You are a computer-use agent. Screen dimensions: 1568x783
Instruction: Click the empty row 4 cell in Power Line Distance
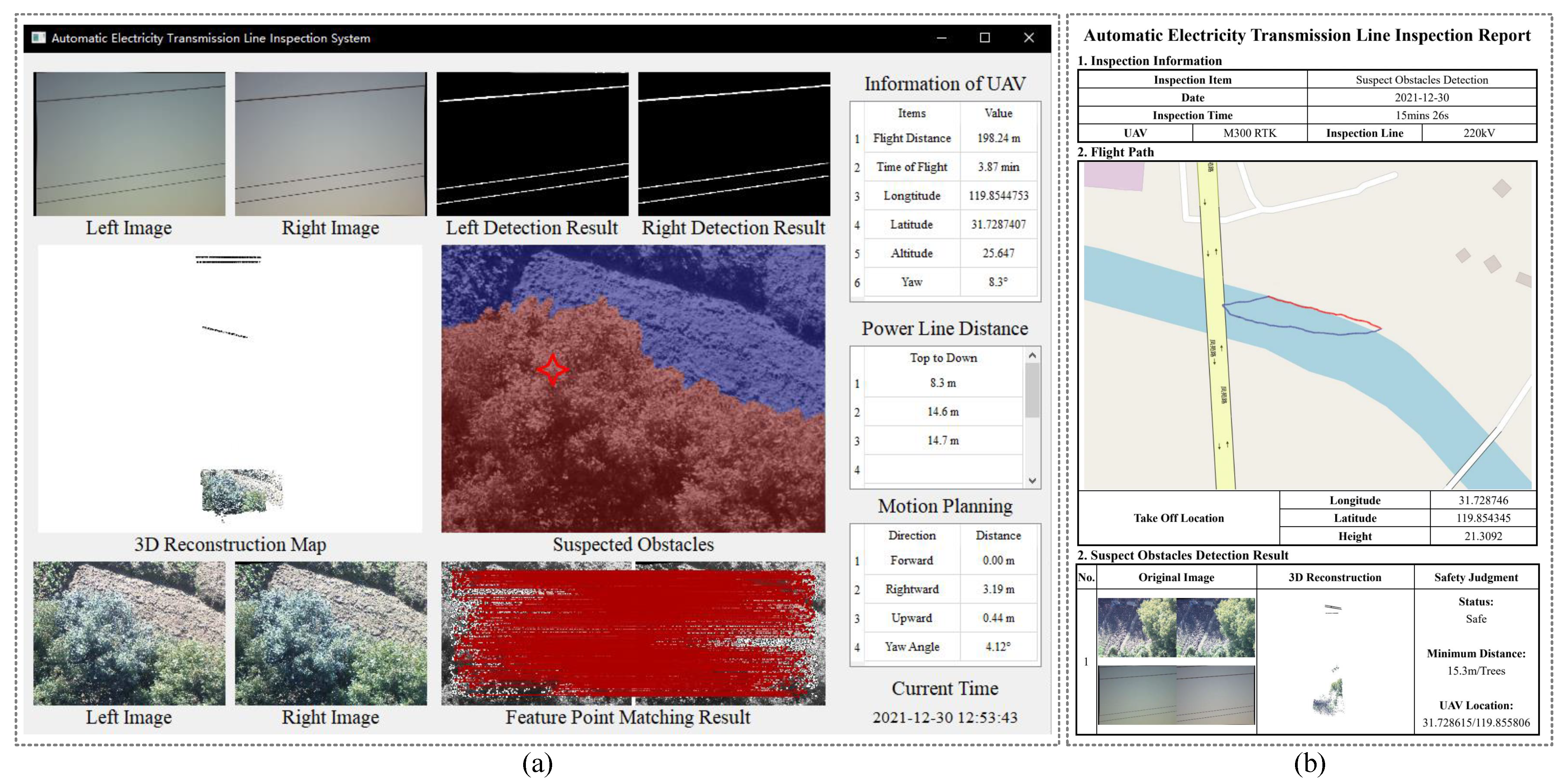(944, 469)
